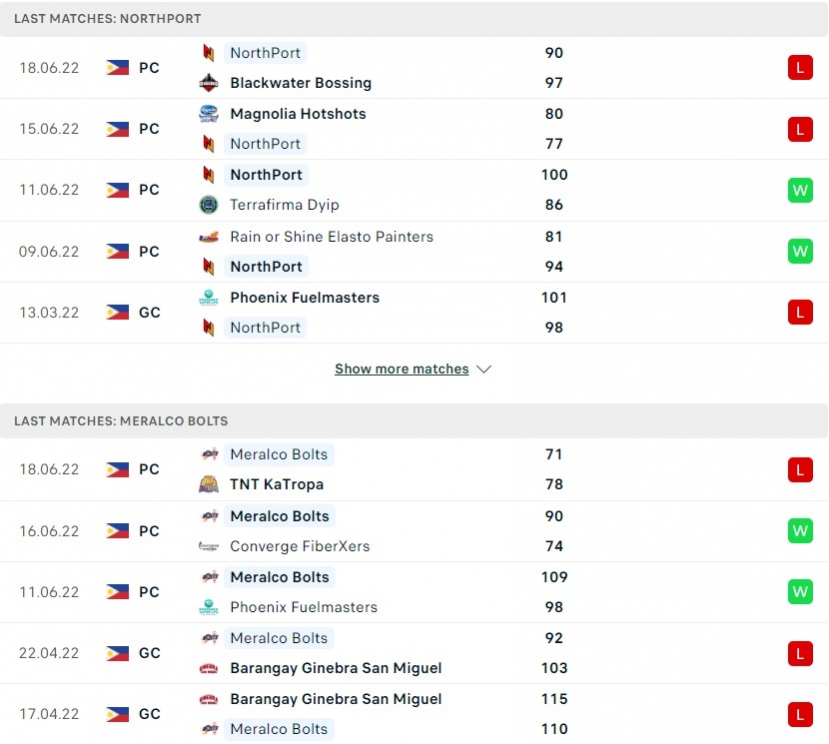Select the Last Matches: NorthPort header
The height and width of the screenshot is (744, 829).
(x=414, y=19)
